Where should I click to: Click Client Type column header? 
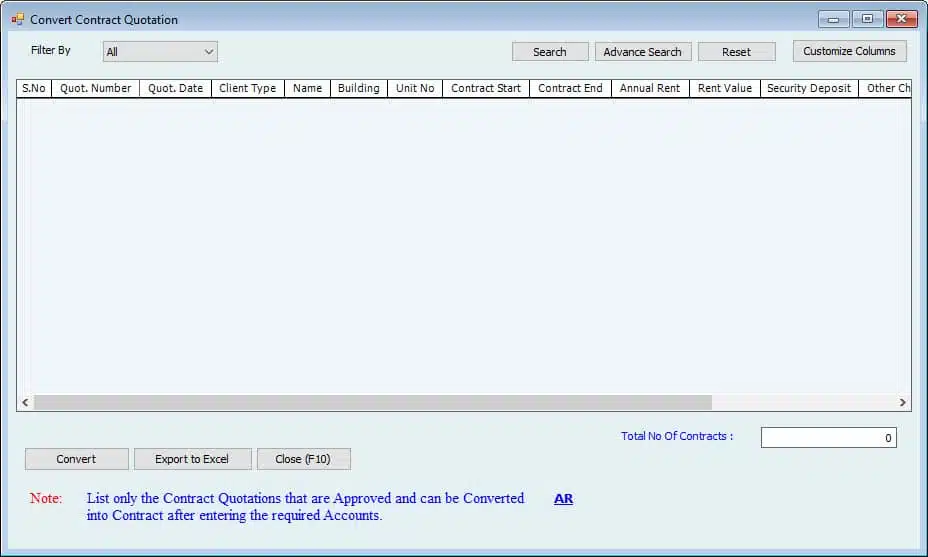(247, 88)
